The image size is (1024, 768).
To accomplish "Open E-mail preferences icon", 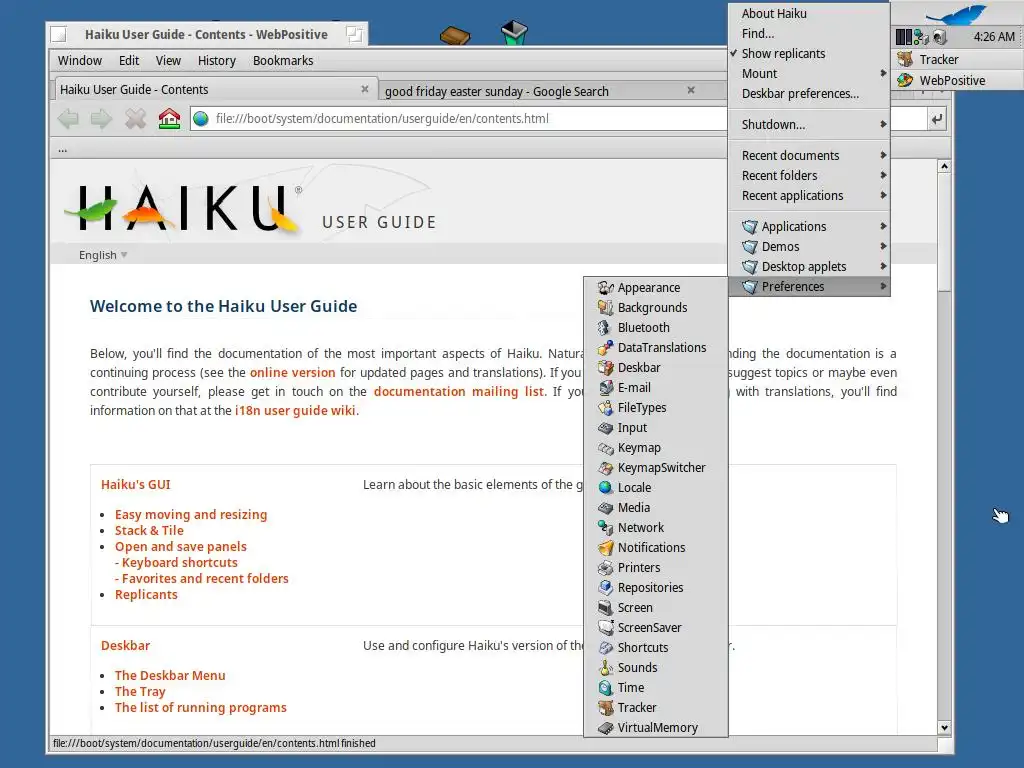I will (606, 388).
